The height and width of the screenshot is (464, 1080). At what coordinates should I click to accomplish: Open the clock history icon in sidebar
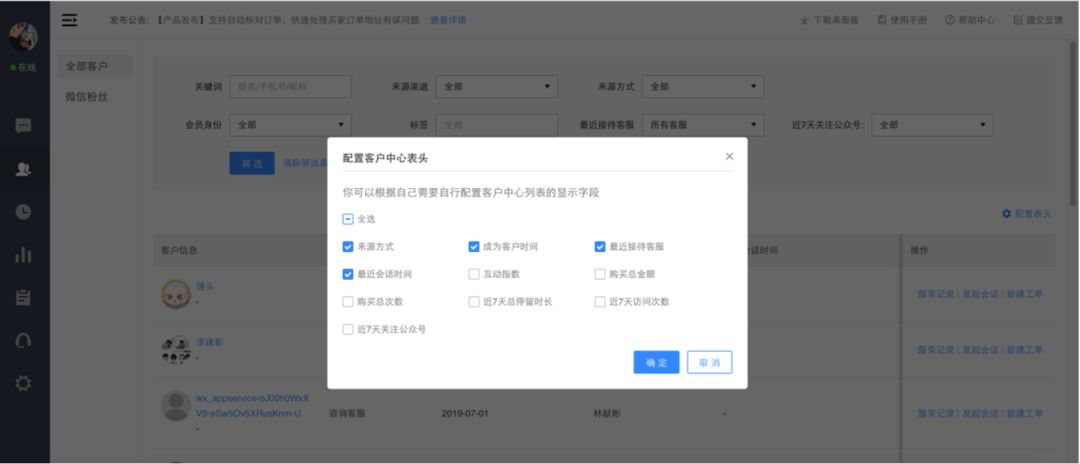click(x=23, y=212)
